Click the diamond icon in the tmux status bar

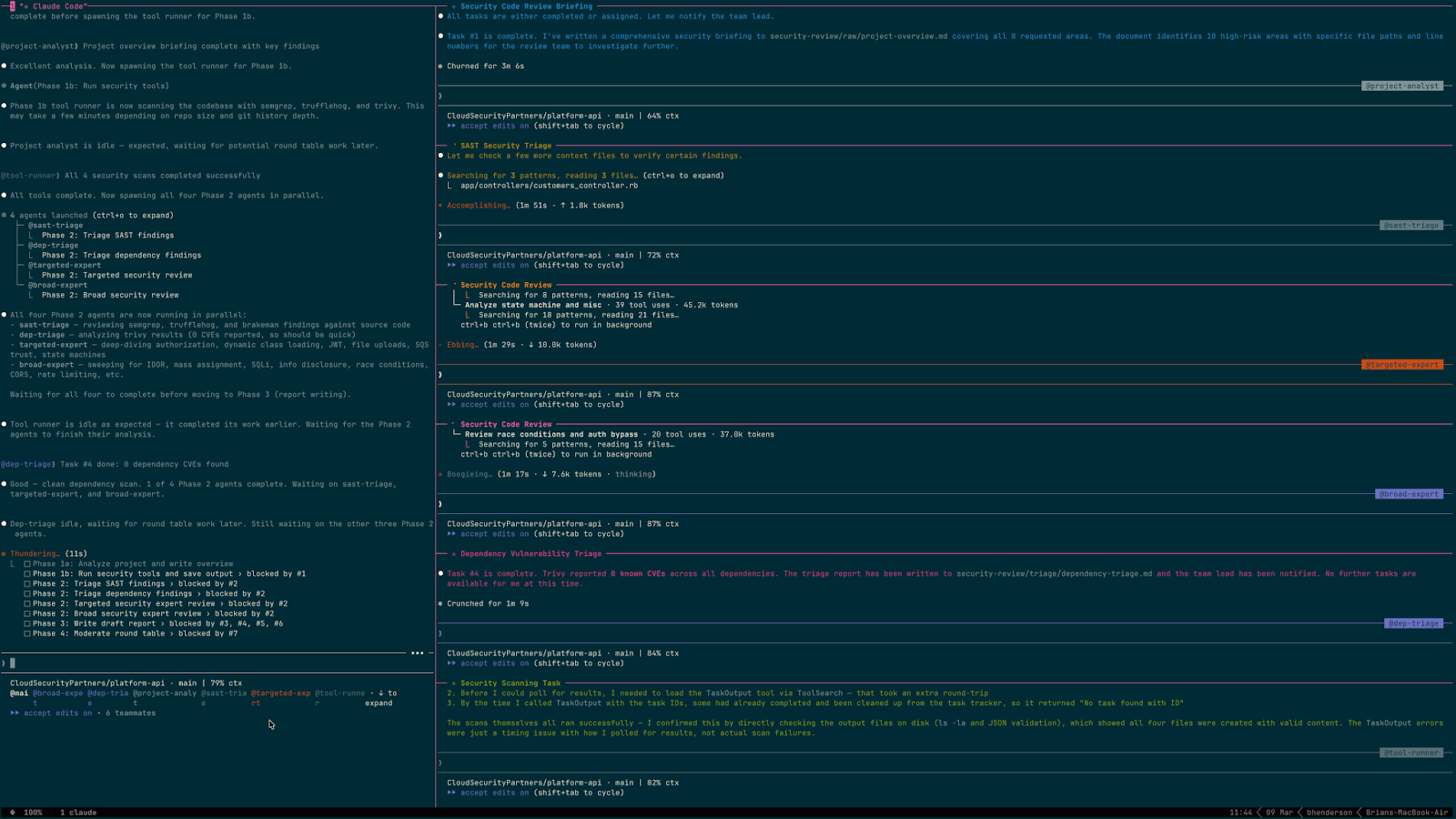(x=12, y=813)
